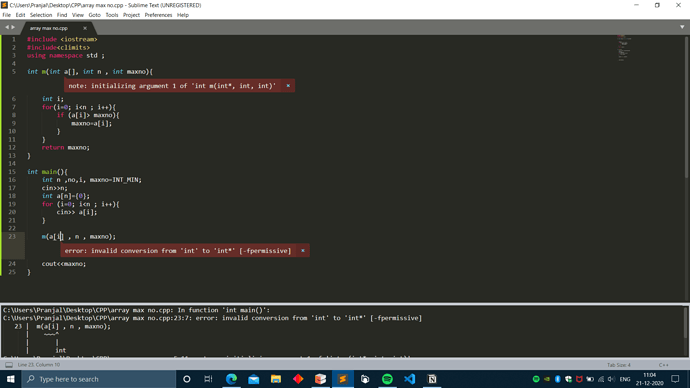690x388 pixels.
Task: Click the minimap code preview
Action: [x=624, y=48]
